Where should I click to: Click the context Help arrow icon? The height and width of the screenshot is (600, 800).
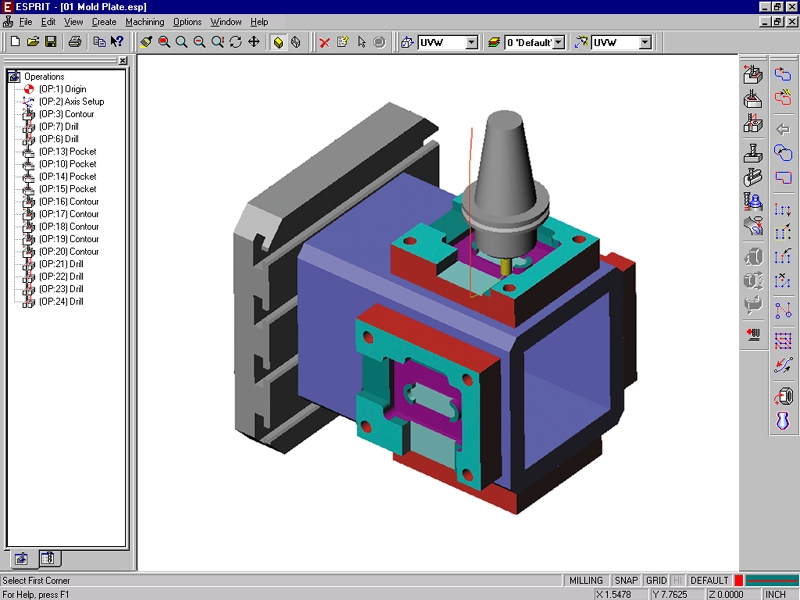117,42
